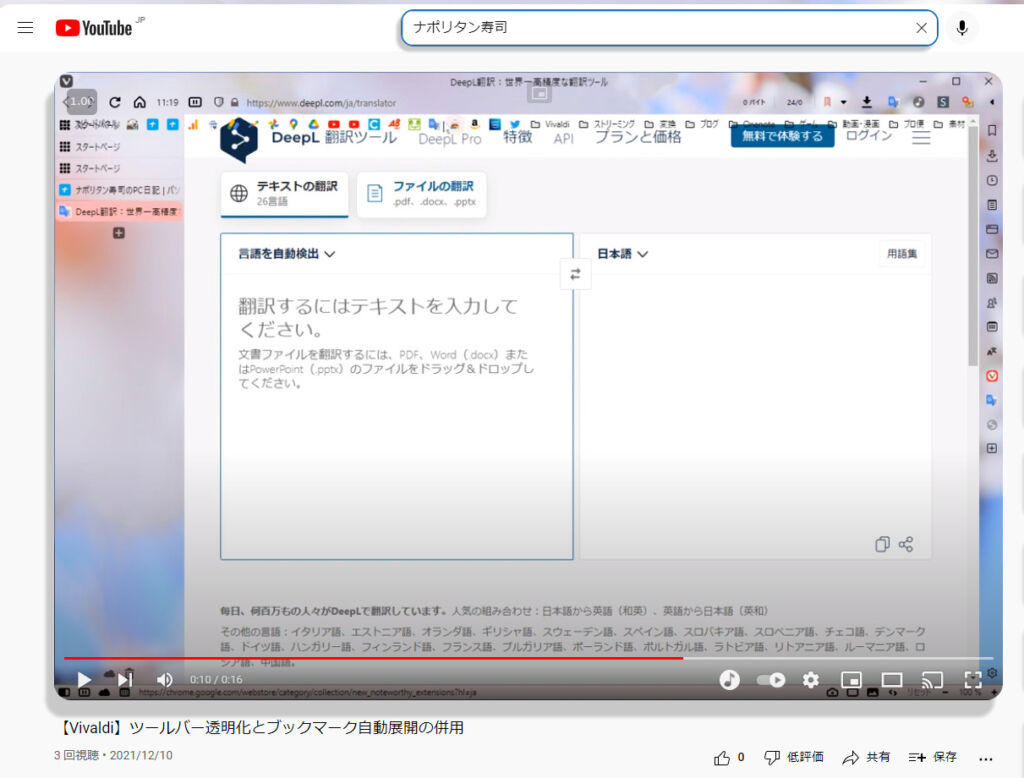The image size is (1024, 778).
Task: In the video, open 日本語 target language dropdown
Action: click(622, 253)
